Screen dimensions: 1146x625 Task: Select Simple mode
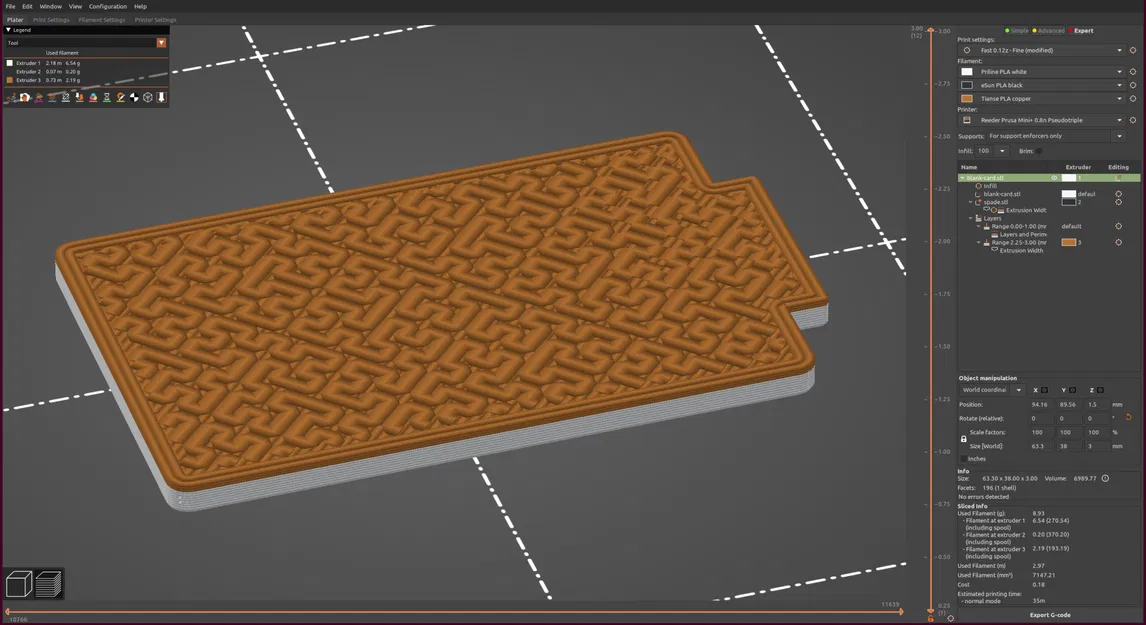click(x=1017, y=31)
